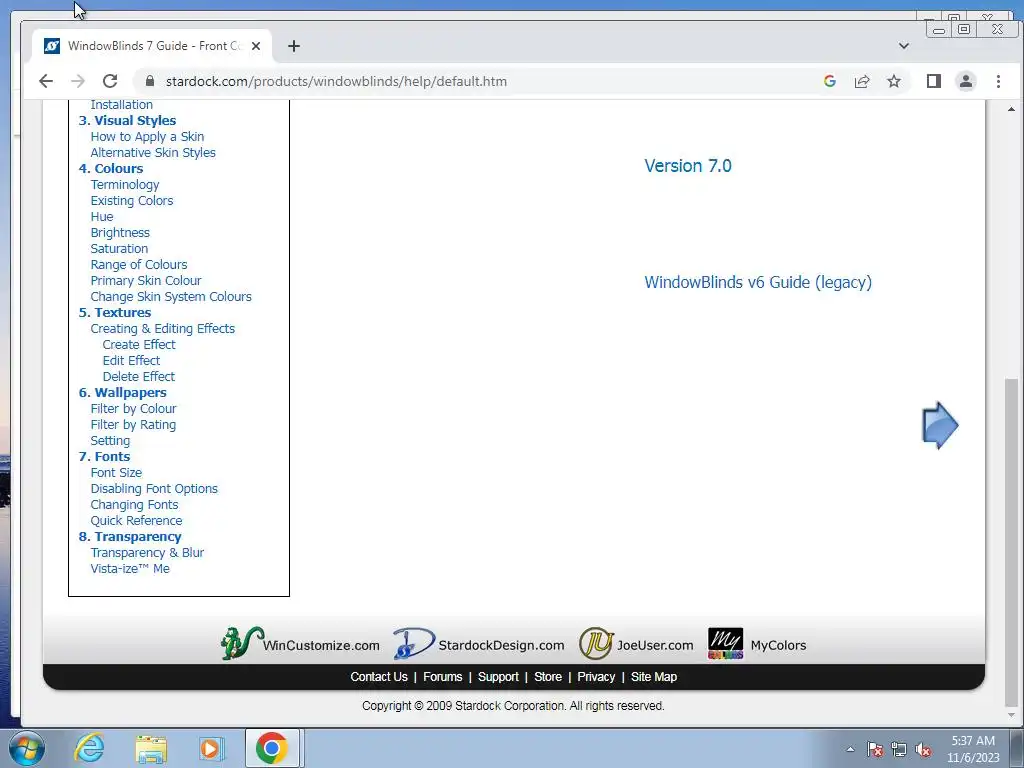Viewport: 1024px width, 768px height.
Task: Click the scrollbar up arrow
Action: (x=1011, y=109)
